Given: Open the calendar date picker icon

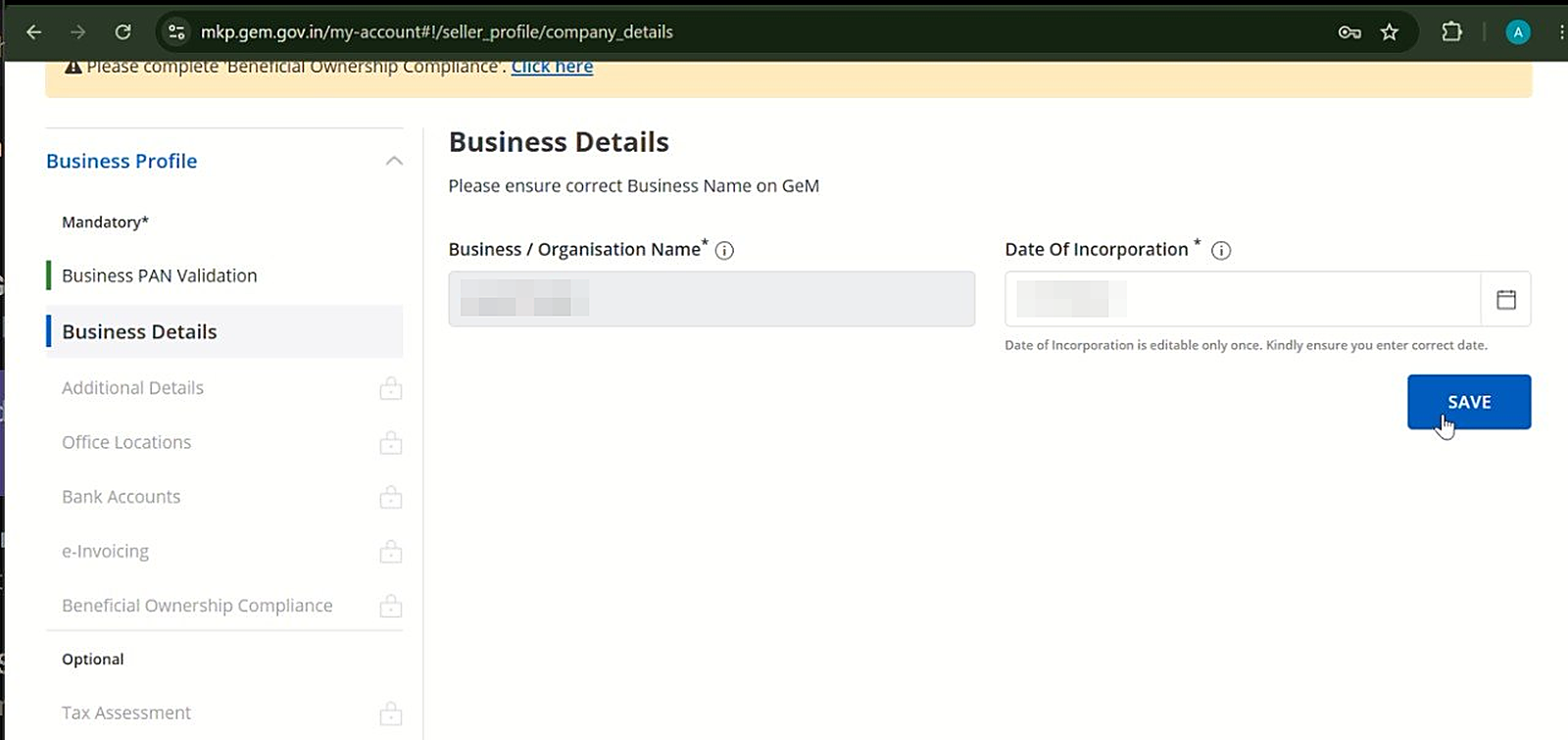Looking at the screenshot, I should (x=1506, y=299).
